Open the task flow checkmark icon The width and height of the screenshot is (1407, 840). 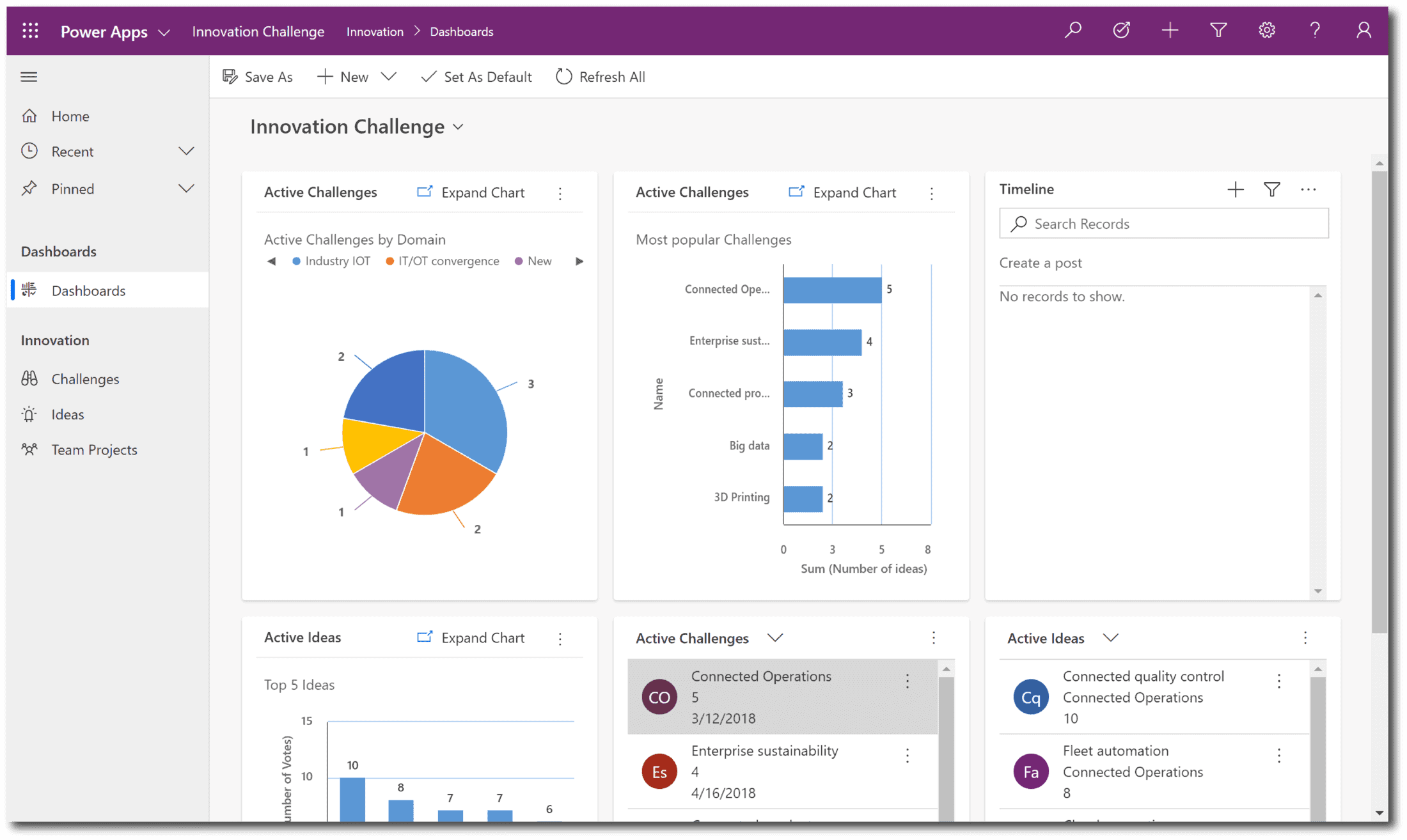1122,30
